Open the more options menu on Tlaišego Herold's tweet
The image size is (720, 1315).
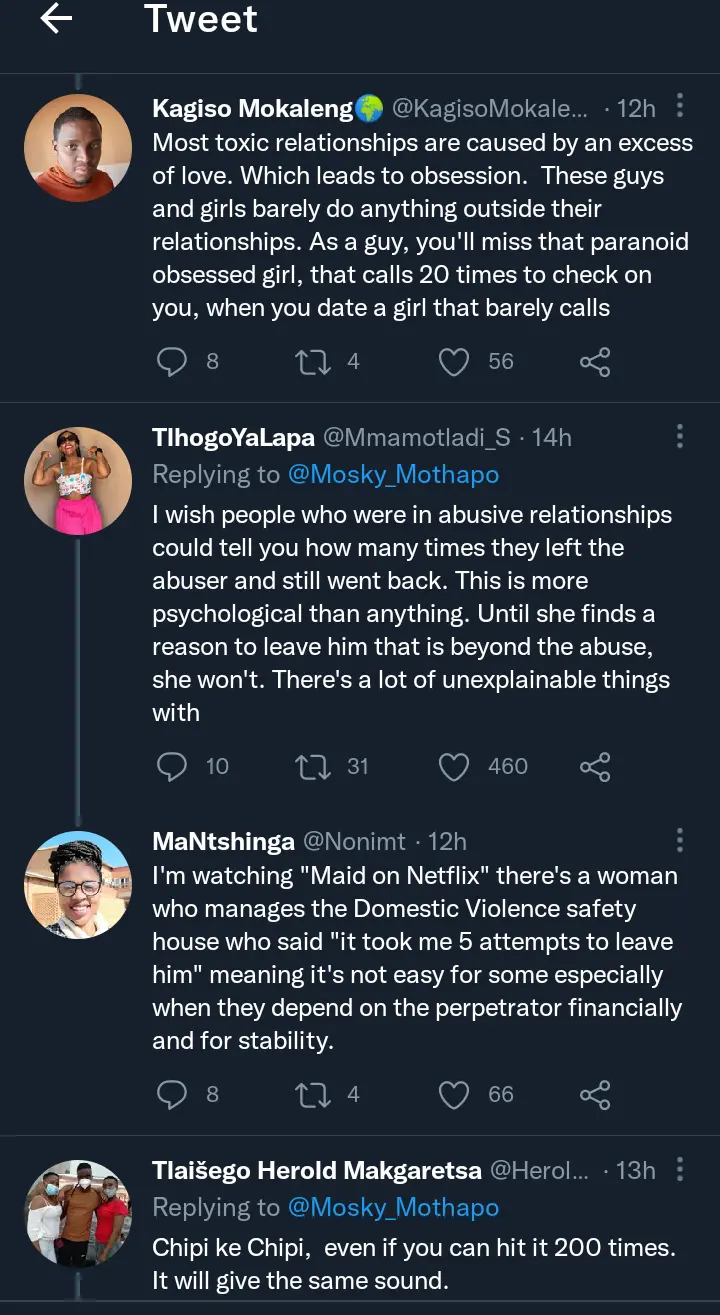coord(680,1169)
